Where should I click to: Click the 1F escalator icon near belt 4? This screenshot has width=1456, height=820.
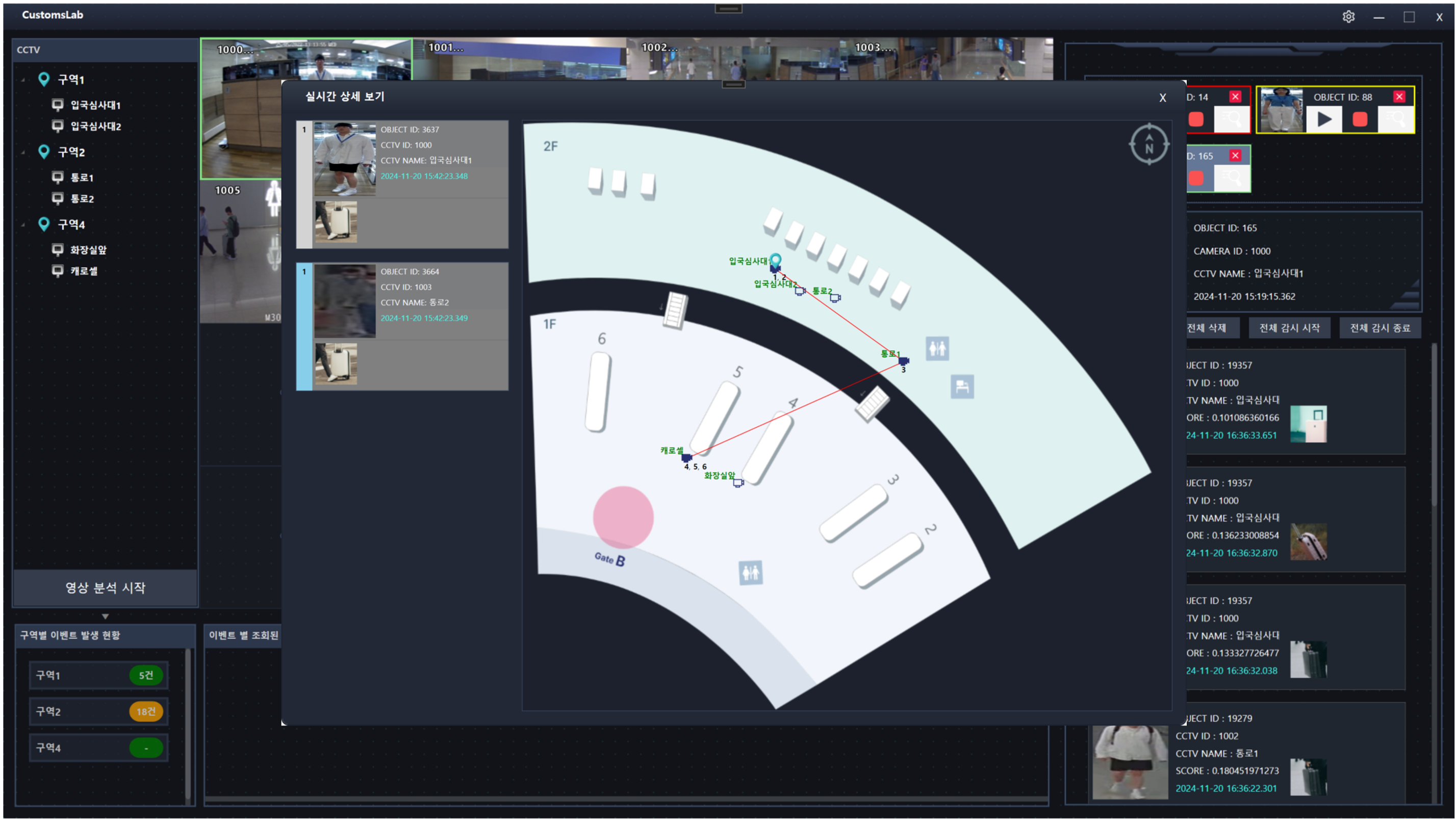pos(872,403)
